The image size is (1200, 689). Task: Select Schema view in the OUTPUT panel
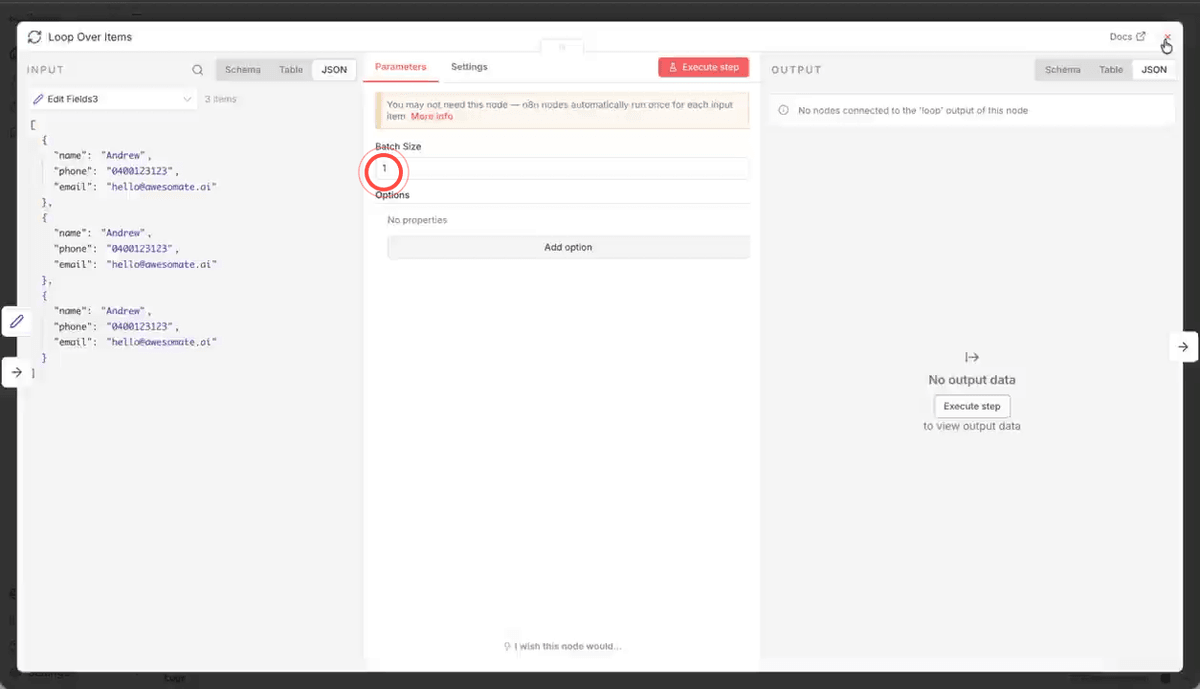1062,69
